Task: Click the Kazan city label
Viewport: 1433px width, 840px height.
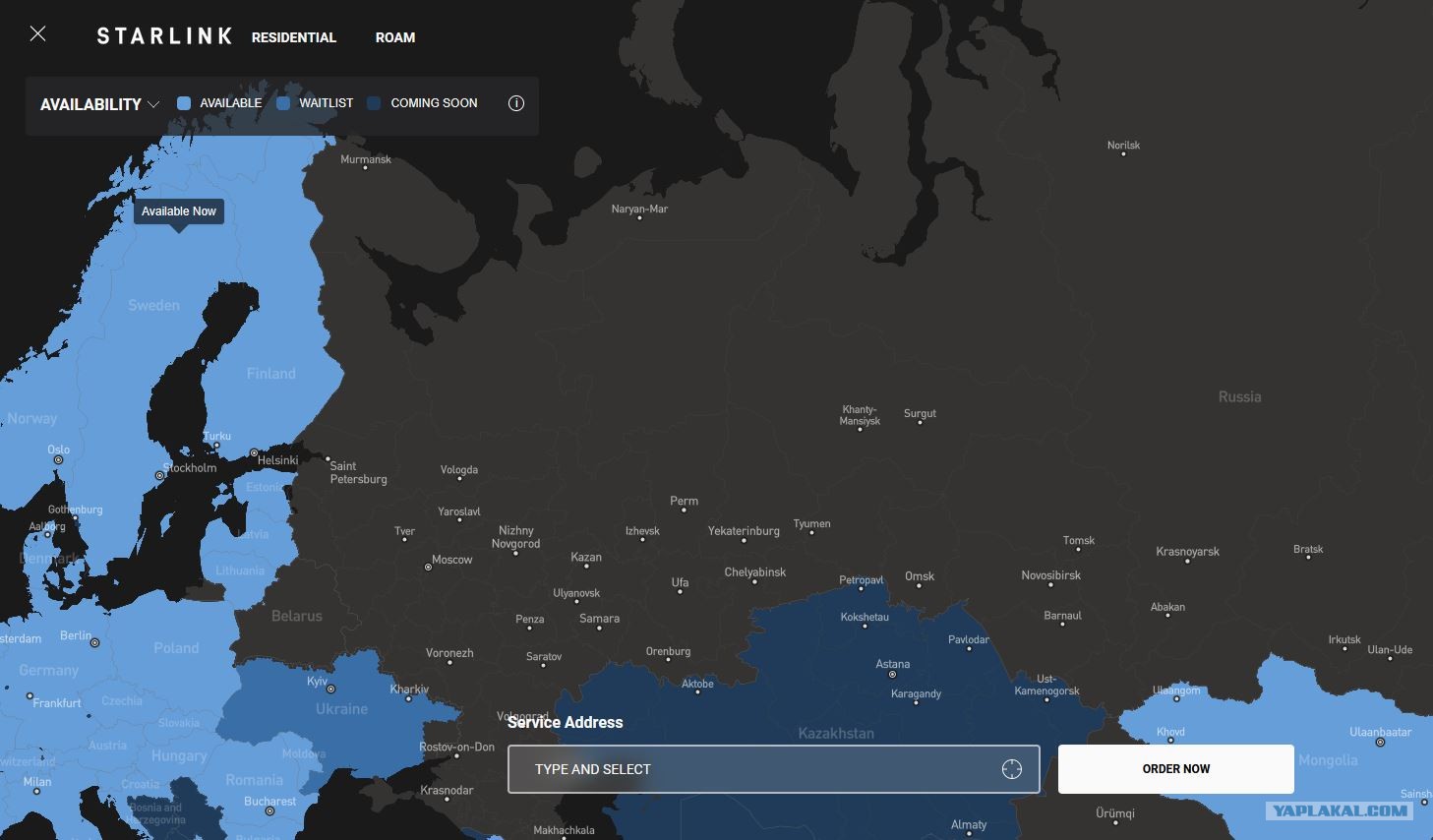Action: coord(586,558)
